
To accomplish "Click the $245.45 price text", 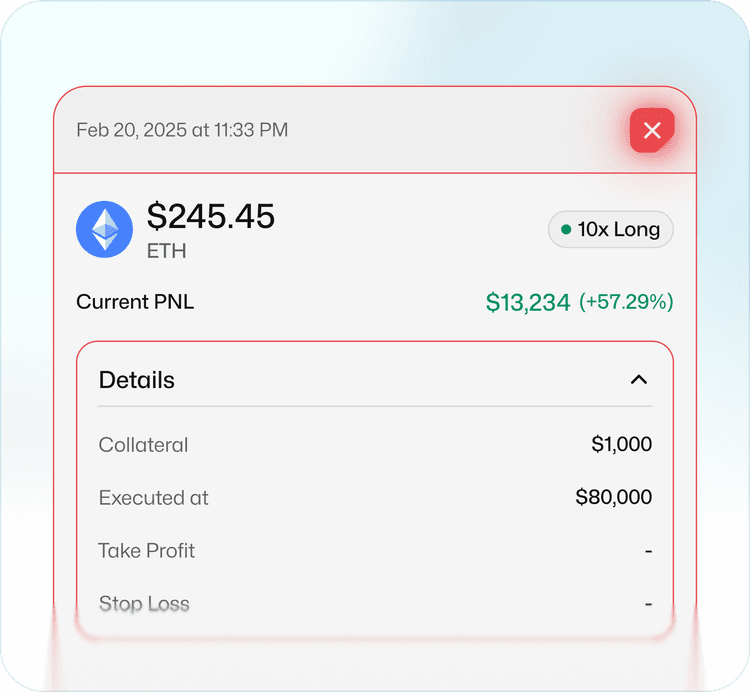I will click(211, 216).
